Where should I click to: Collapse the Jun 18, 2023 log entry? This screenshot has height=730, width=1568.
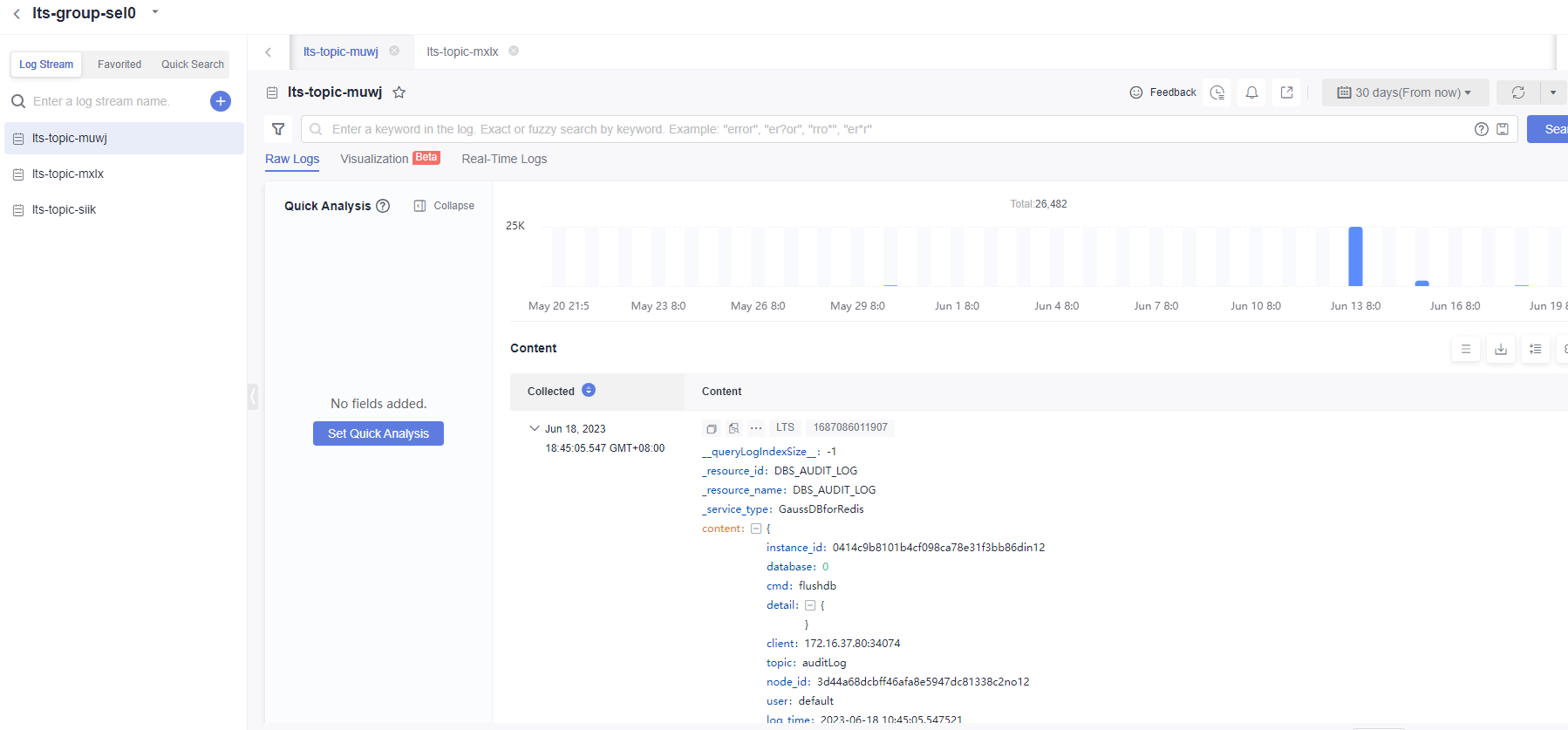535,428
